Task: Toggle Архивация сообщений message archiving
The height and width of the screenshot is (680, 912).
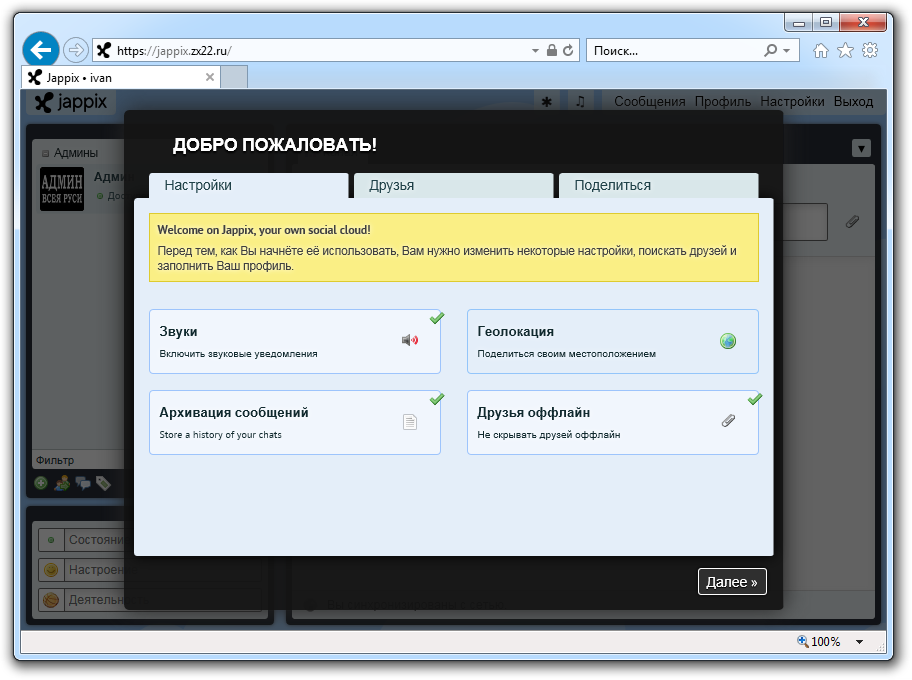Action: (294, 422)
